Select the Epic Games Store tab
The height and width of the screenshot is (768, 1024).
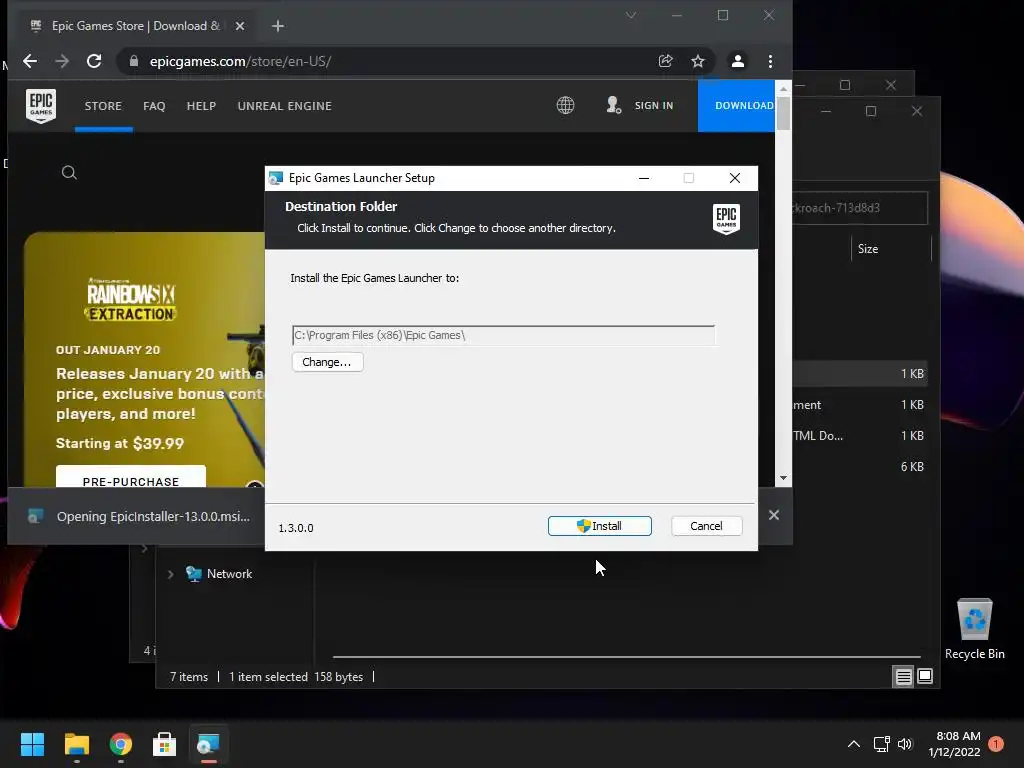tap(135, 26)
